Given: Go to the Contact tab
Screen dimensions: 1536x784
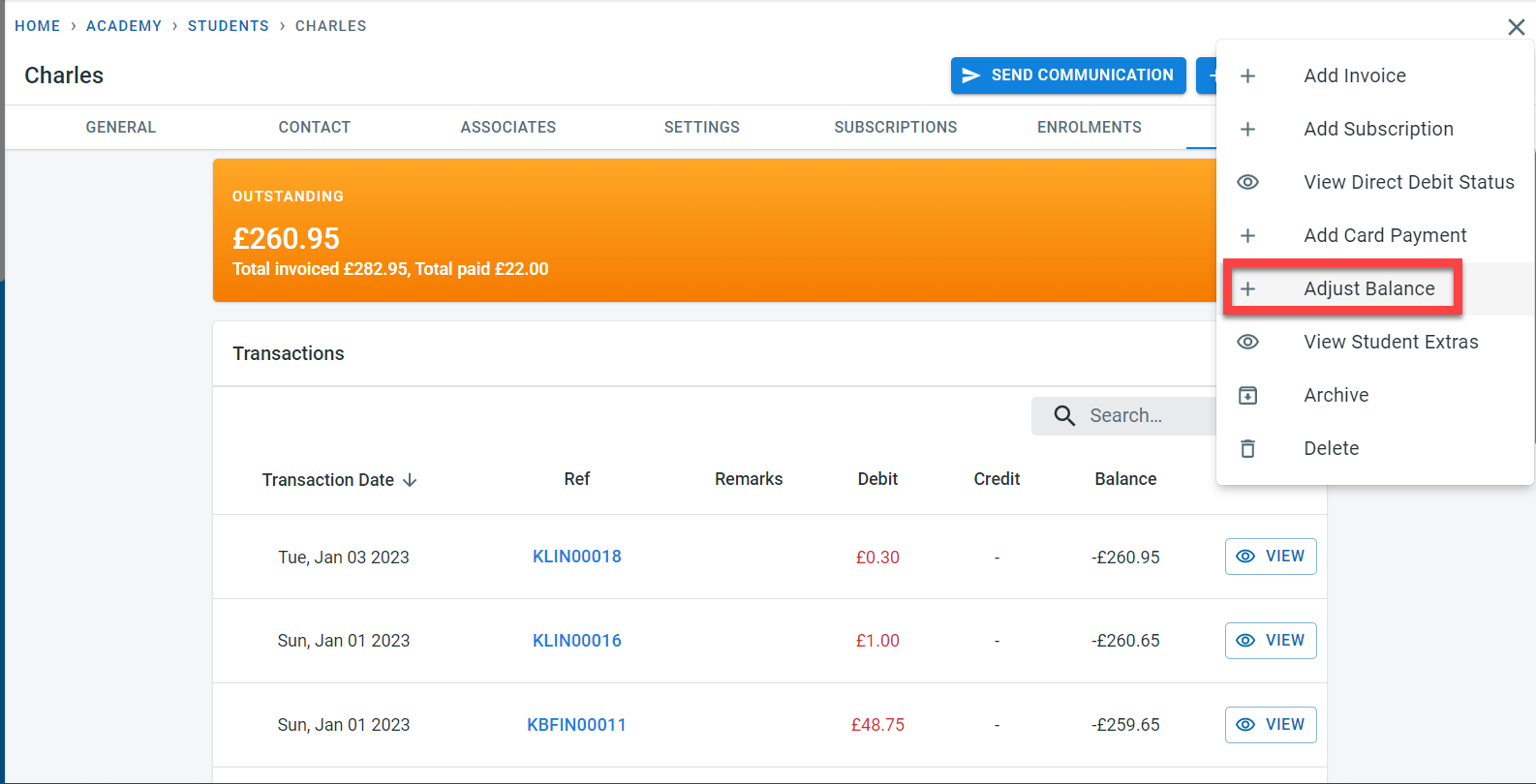Looking at the screenshot, I should [x=314, y=127].
